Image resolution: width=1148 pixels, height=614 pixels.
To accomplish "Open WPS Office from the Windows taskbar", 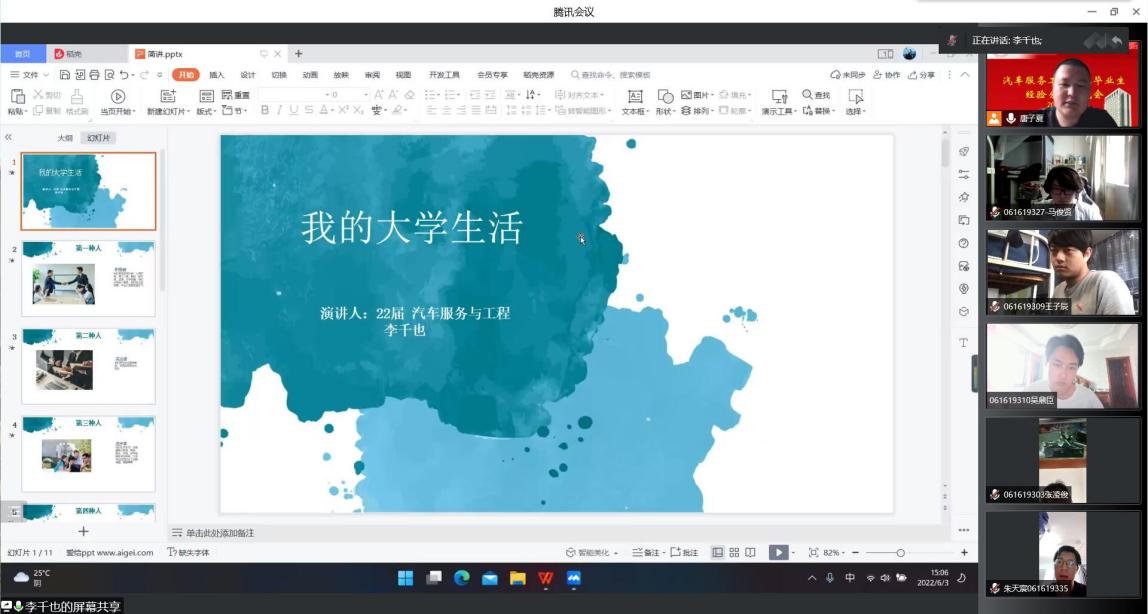I will click(545, 578).
